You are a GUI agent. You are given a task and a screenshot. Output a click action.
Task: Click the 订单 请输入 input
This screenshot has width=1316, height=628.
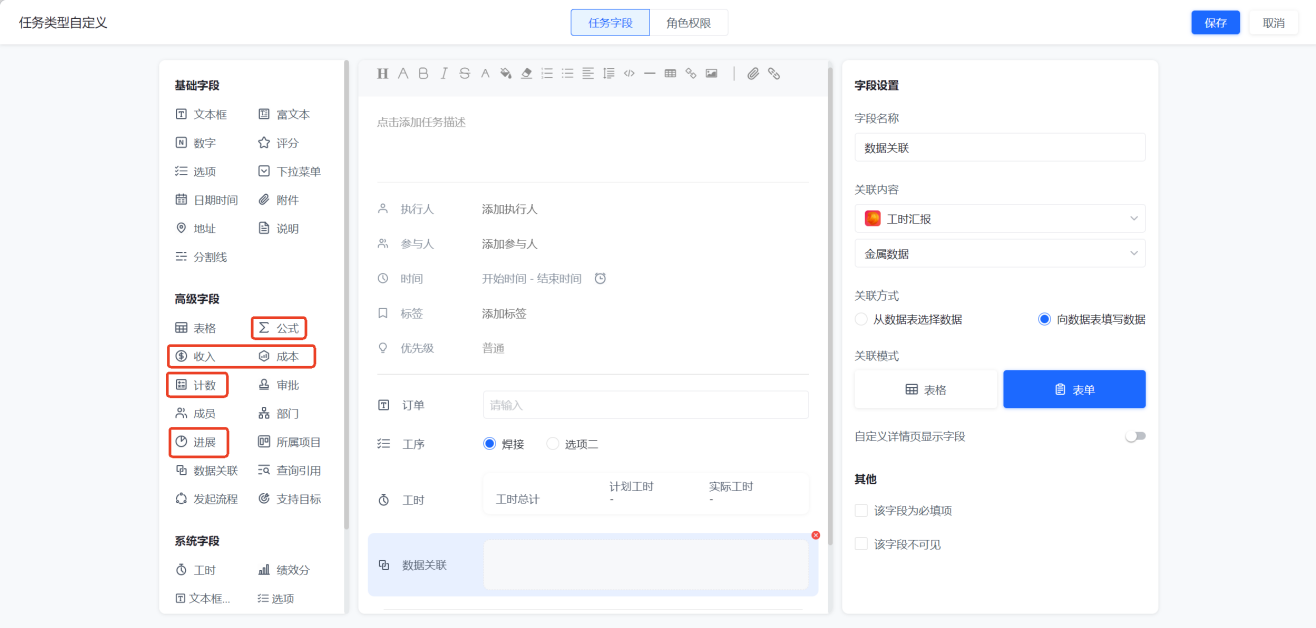pos(646,405)
